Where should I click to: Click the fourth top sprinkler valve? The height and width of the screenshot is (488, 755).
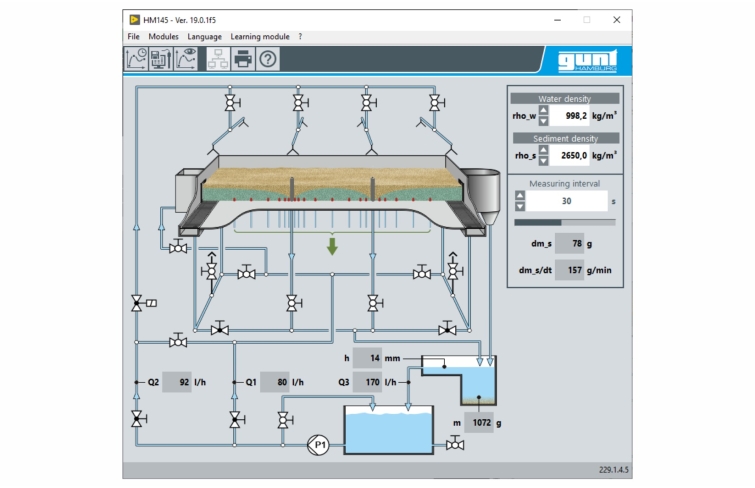(x=436, y=103)
